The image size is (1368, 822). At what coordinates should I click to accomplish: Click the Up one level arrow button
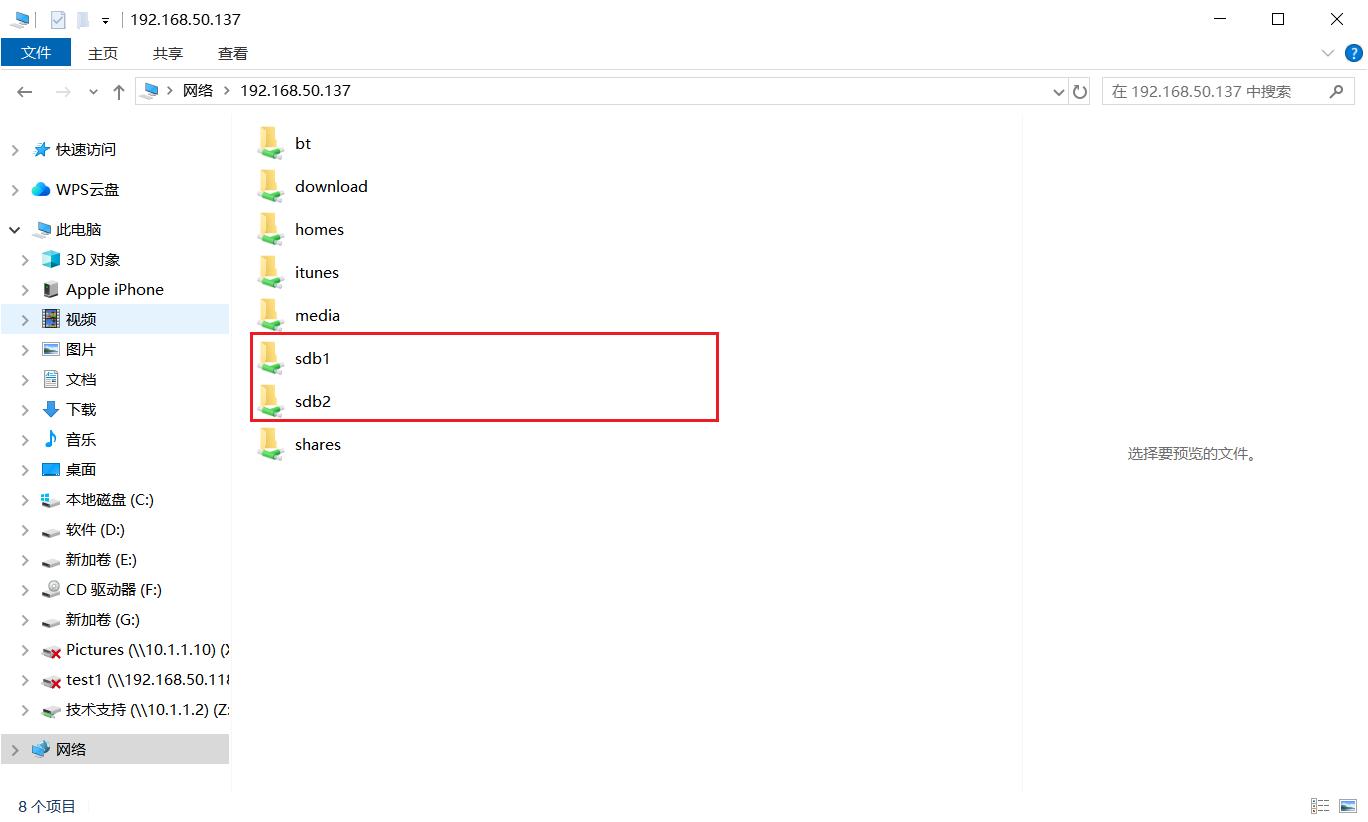(x=117, y=90)
